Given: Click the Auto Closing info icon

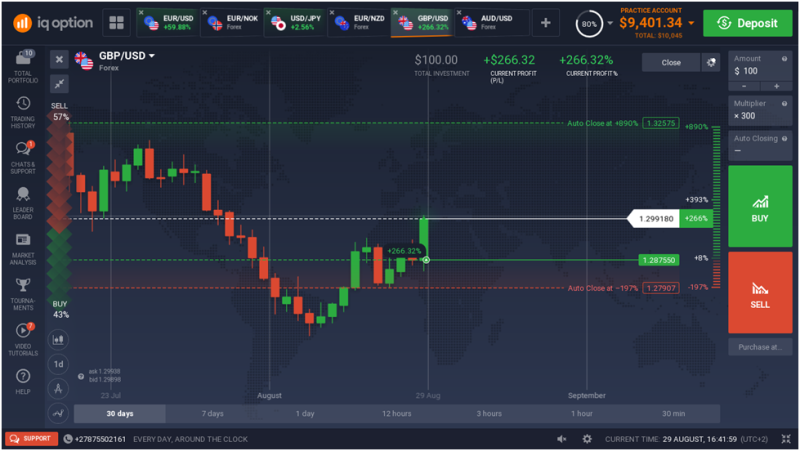Looking at the screenshot, I should [x=784, y=138].
